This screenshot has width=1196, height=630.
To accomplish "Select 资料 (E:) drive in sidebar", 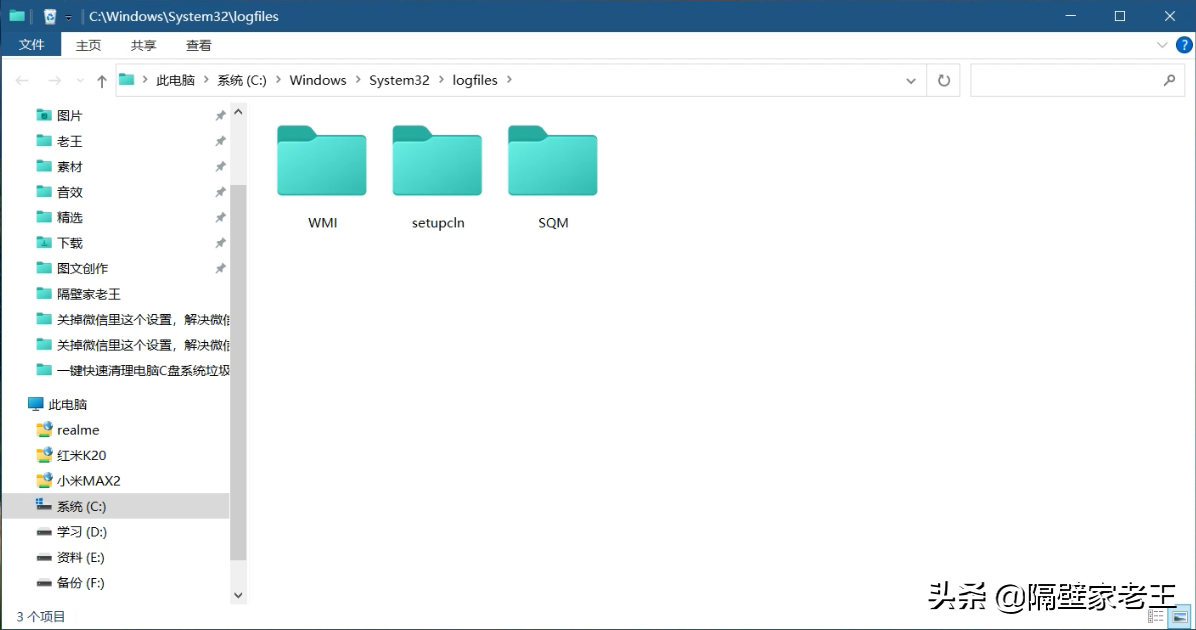I will tap(80, 558).
